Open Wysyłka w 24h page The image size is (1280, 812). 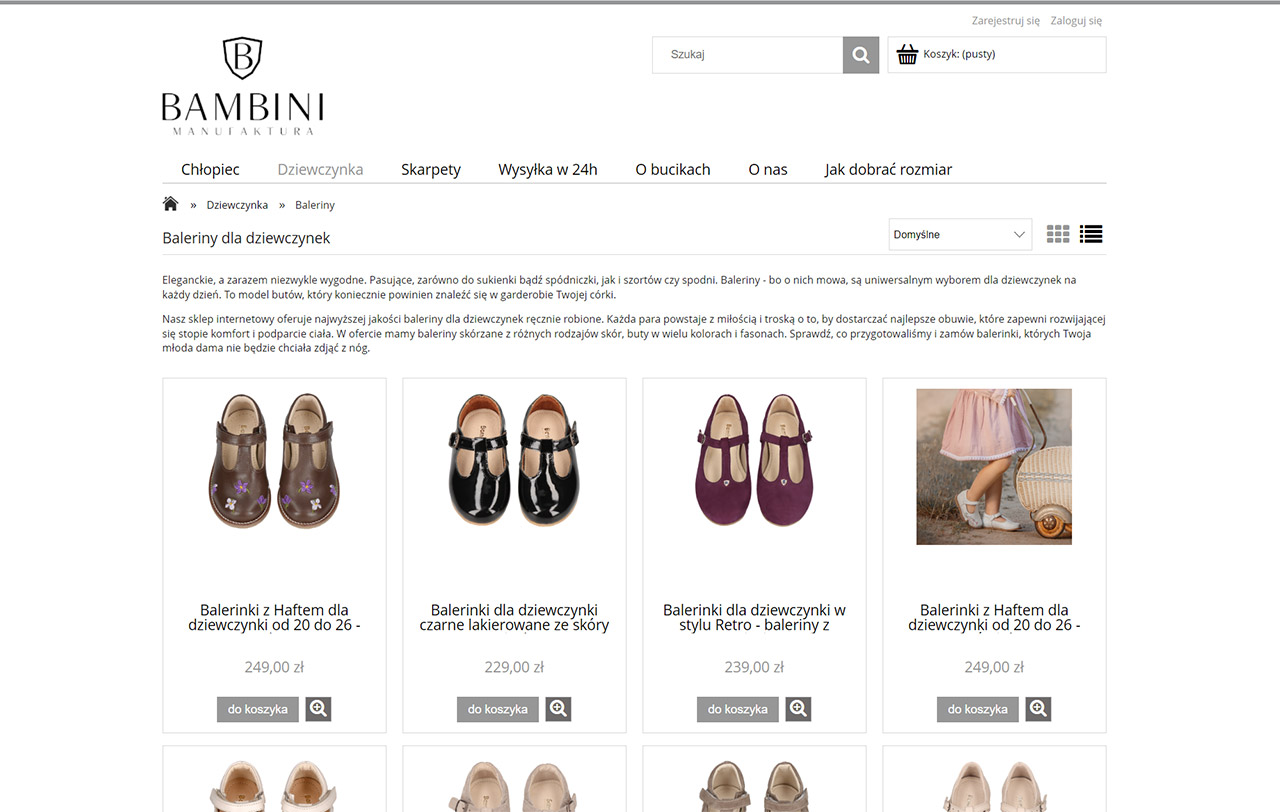coord(548,169)
